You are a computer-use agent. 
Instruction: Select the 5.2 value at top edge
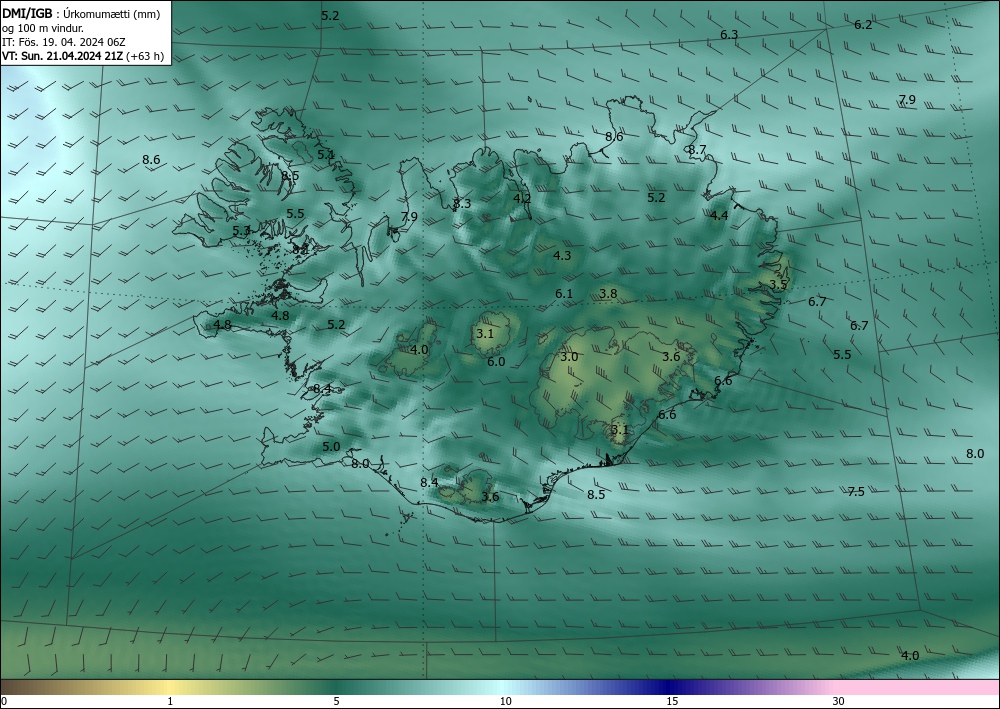coord(330,16)
